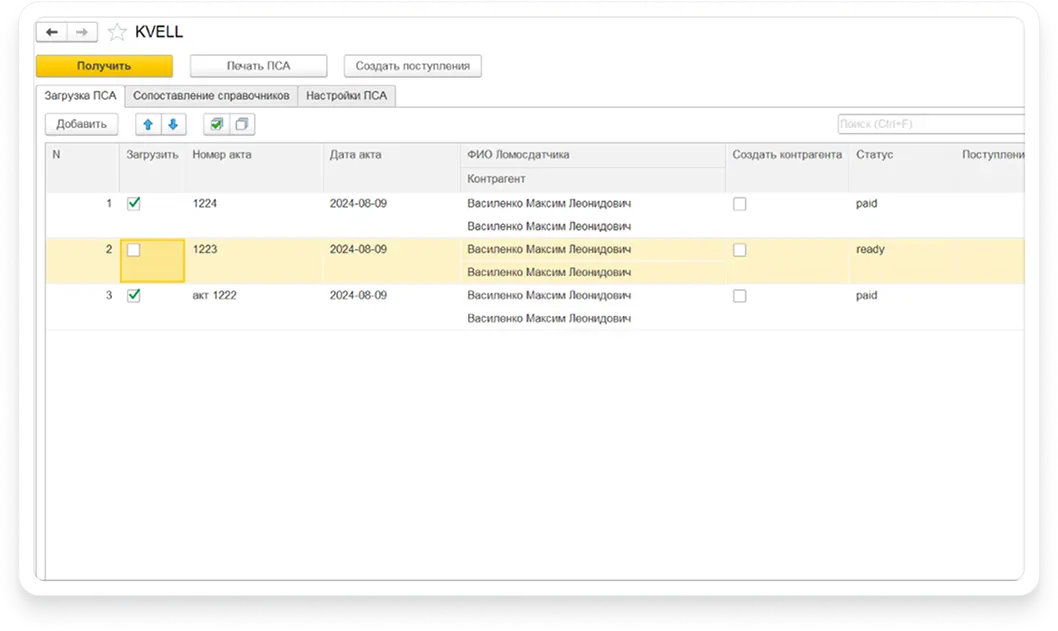
Task: Uncheck all rows using empty boxes icon
Action: [241, 124]
